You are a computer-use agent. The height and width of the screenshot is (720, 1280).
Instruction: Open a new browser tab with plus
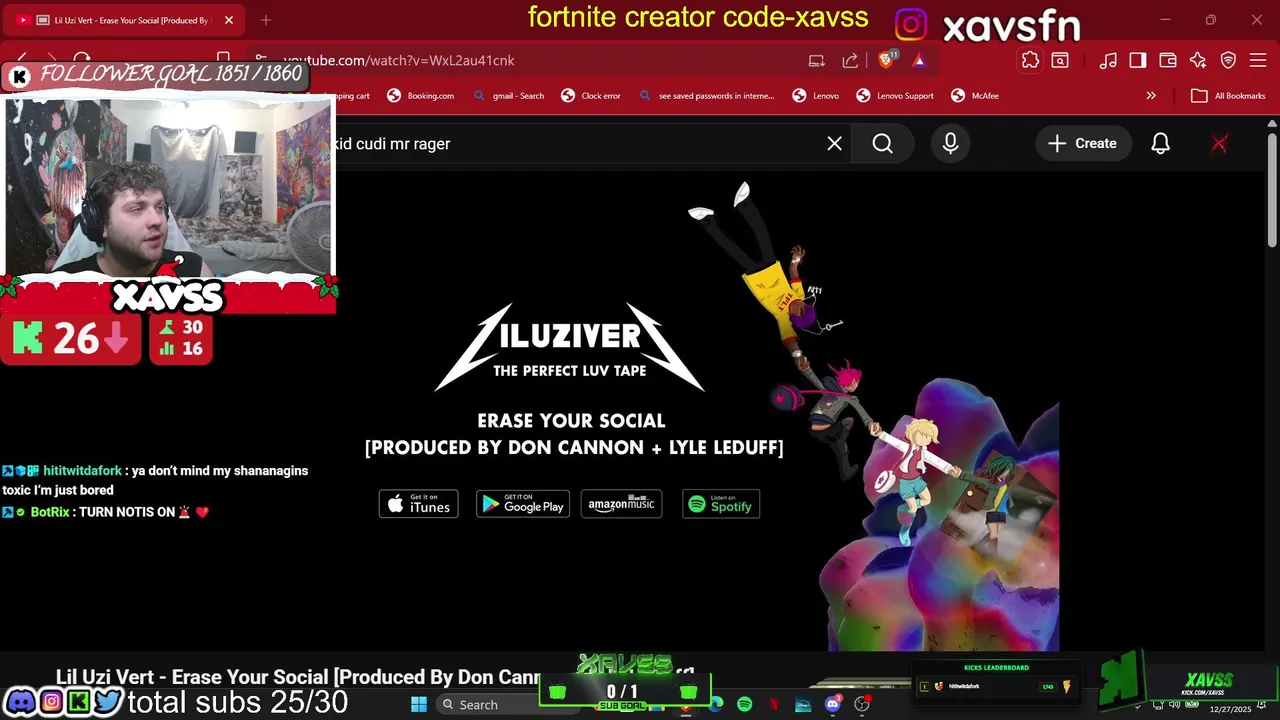coord(266,20)
